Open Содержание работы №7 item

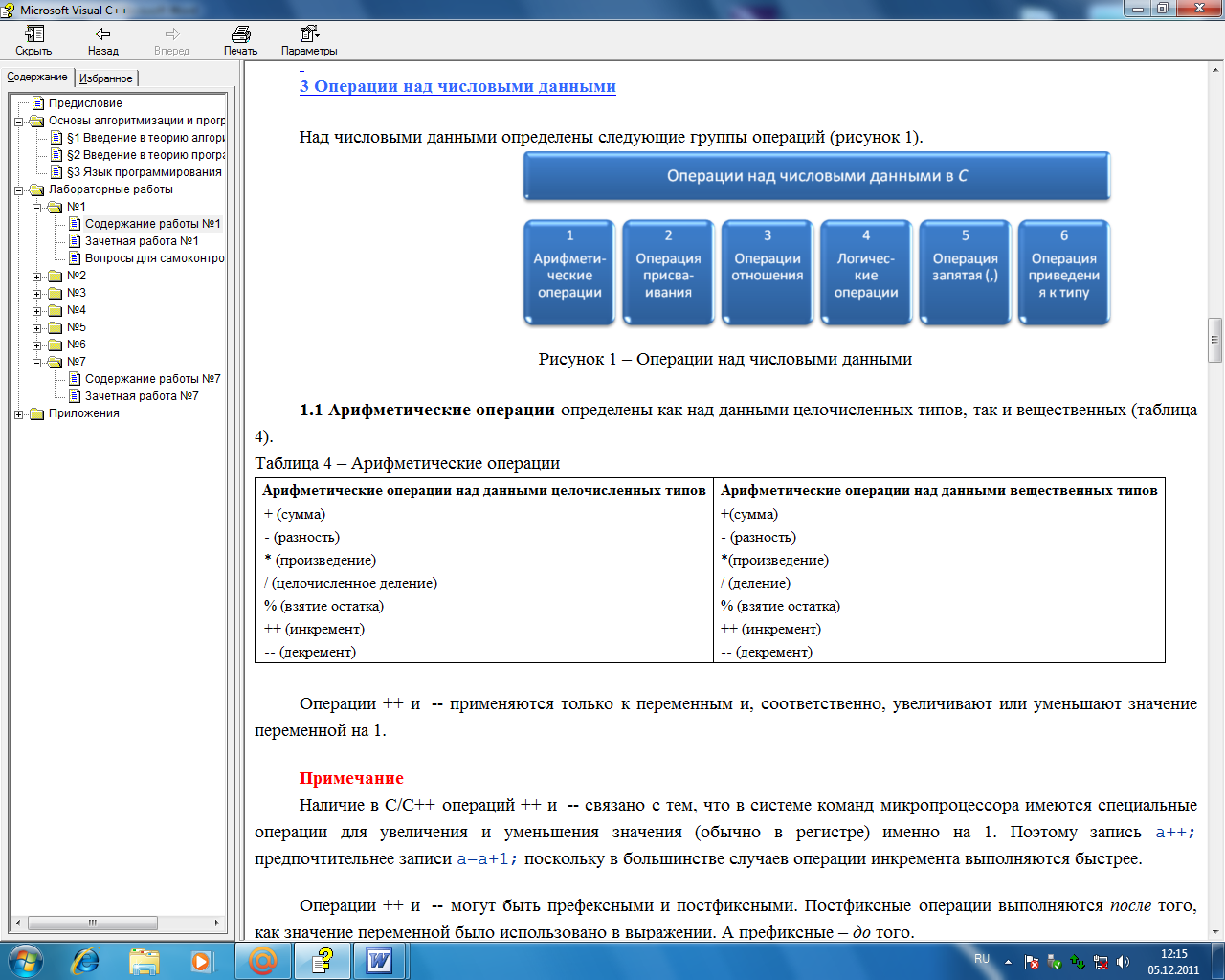point(153,379)
